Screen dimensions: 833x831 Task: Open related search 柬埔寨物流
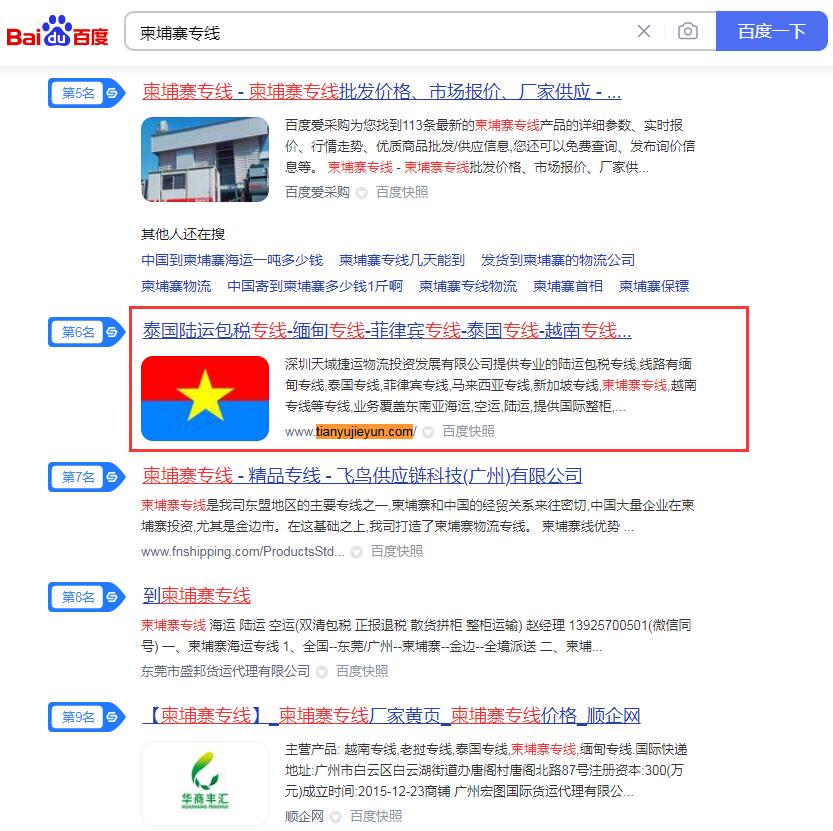click(x=176, y=286)
